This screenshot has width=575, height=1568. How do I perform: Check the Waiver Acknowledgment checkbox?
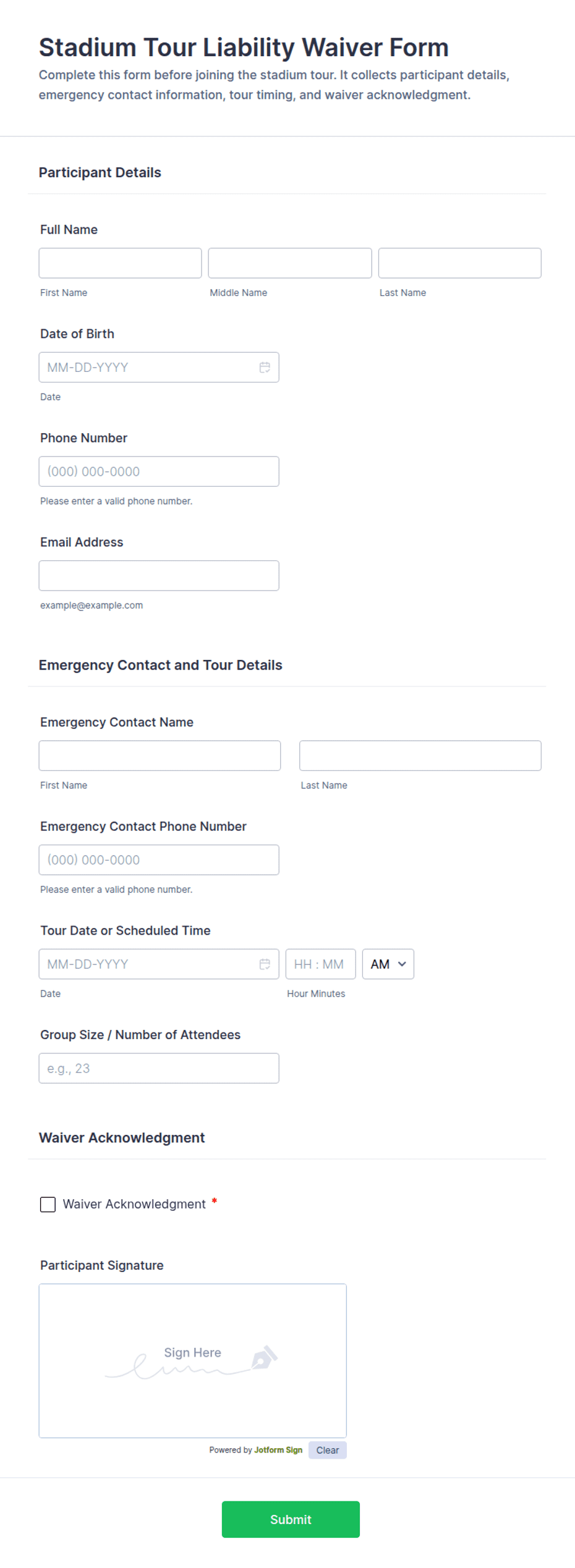coord(48,1203)
